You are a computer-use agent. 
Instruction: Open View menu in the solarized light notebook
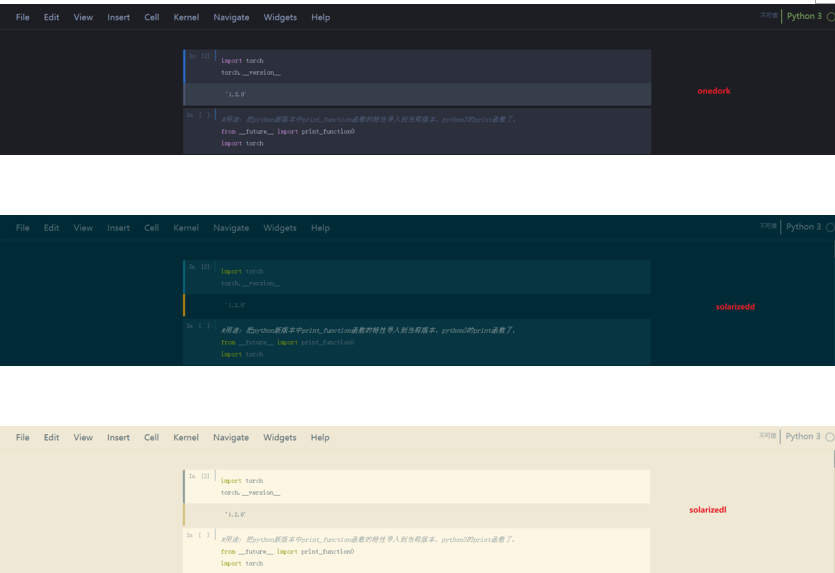pos(83,437)
